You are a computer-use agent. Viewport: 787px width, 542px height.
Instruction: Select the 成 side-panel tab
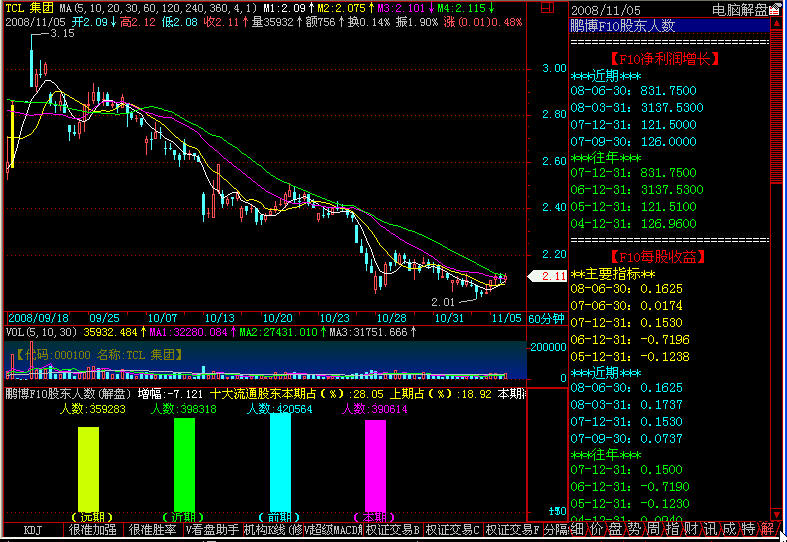729,528
